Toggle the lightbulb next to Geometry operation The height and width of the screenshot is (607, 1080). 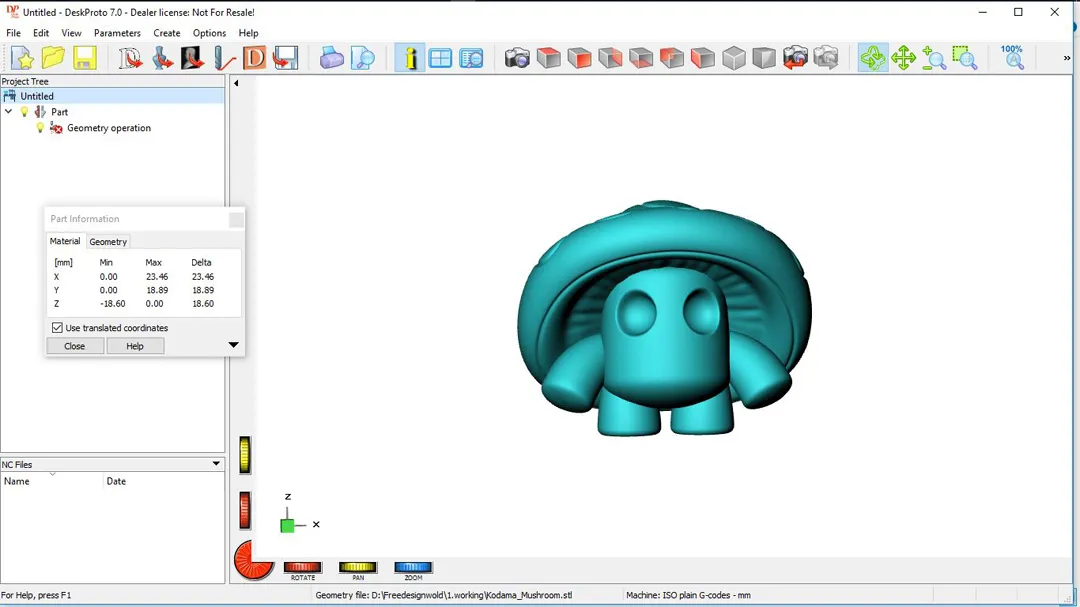click(40, 128)
